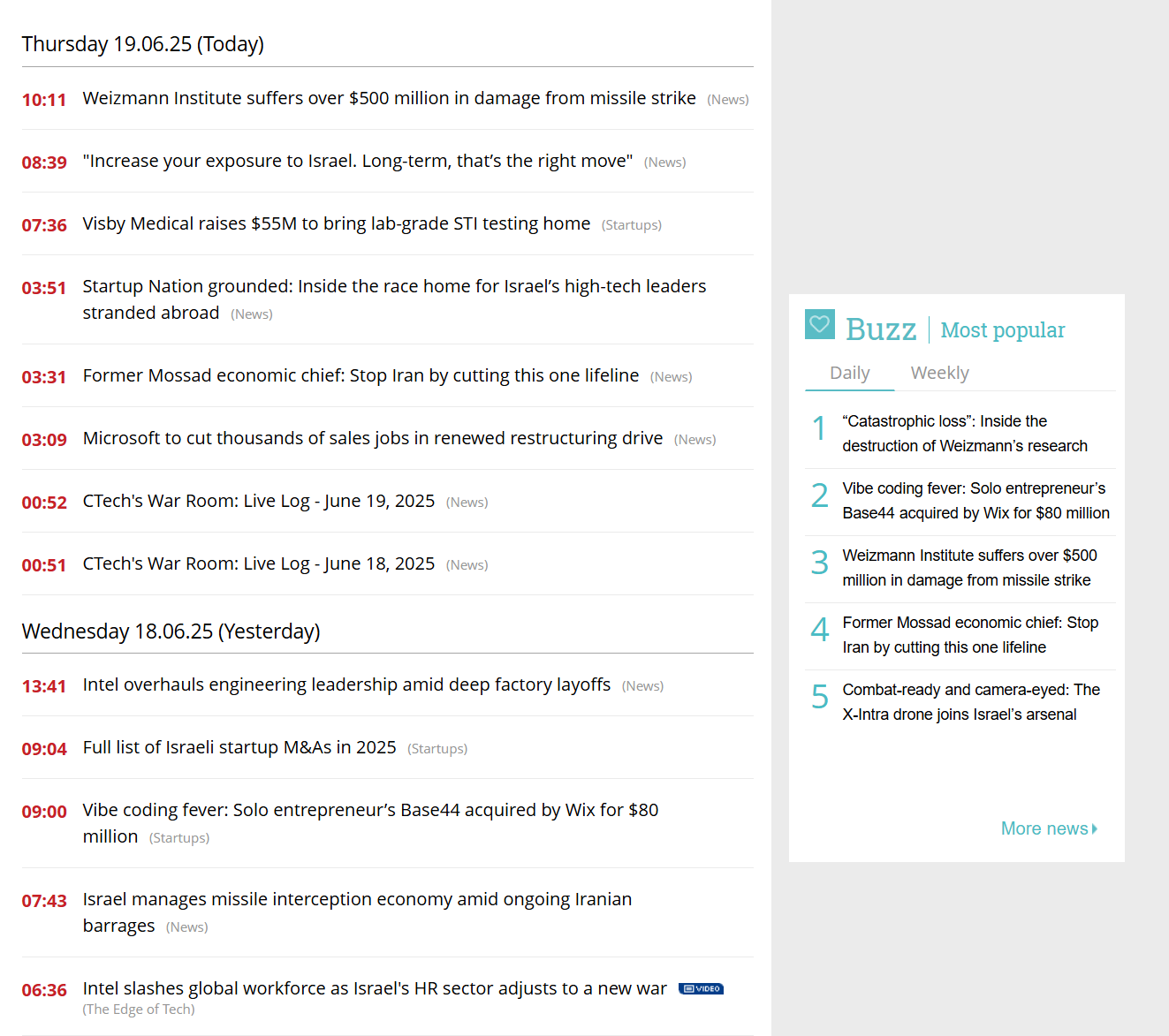The image size is (1169, 1036).
Task: Open CTech's War Room Live Log June 19
Action: [258, 501]
